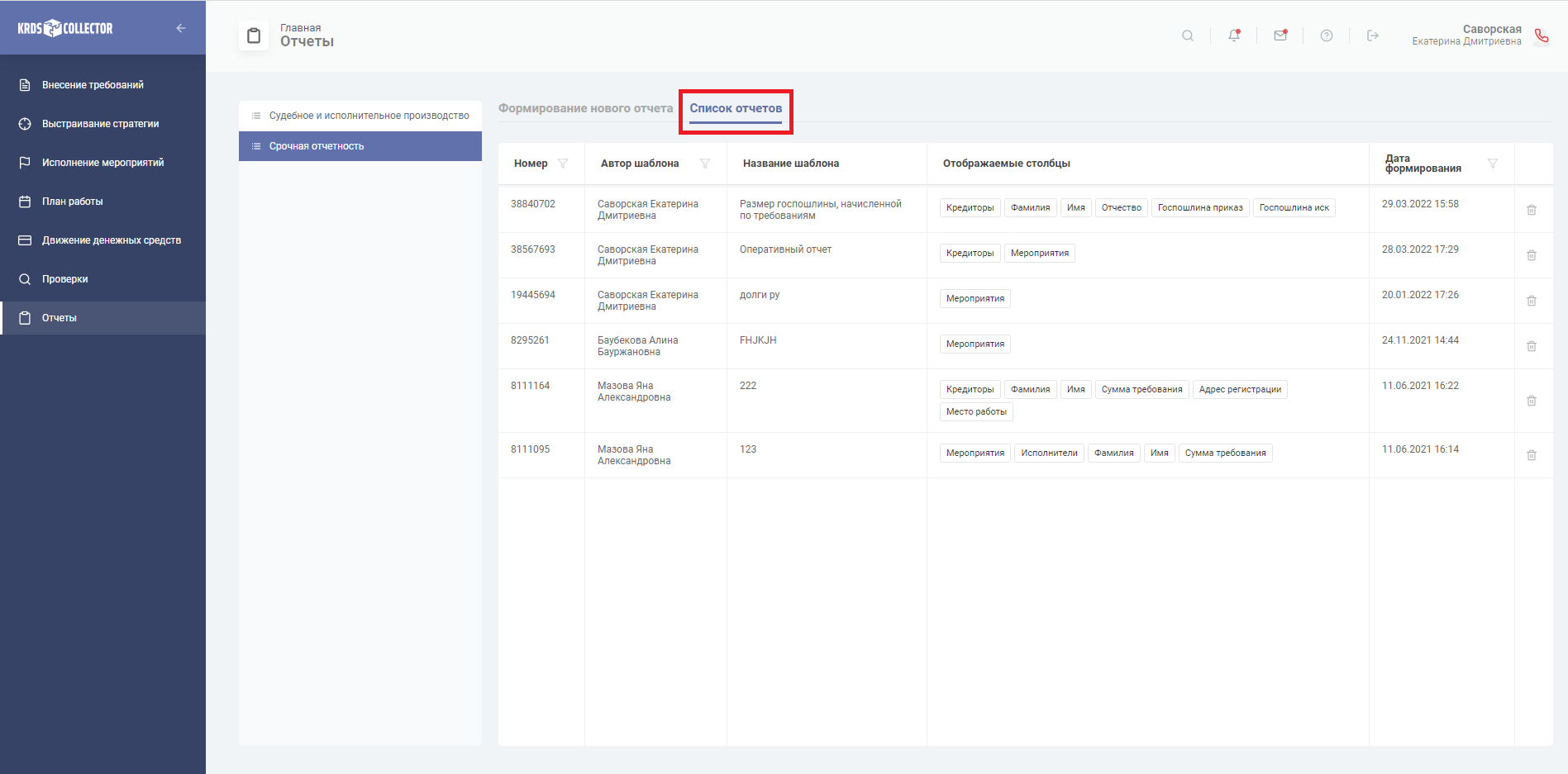Switch to Формирование нового отчета tab
1568x774 pixels.
click(x=585, y=108)
